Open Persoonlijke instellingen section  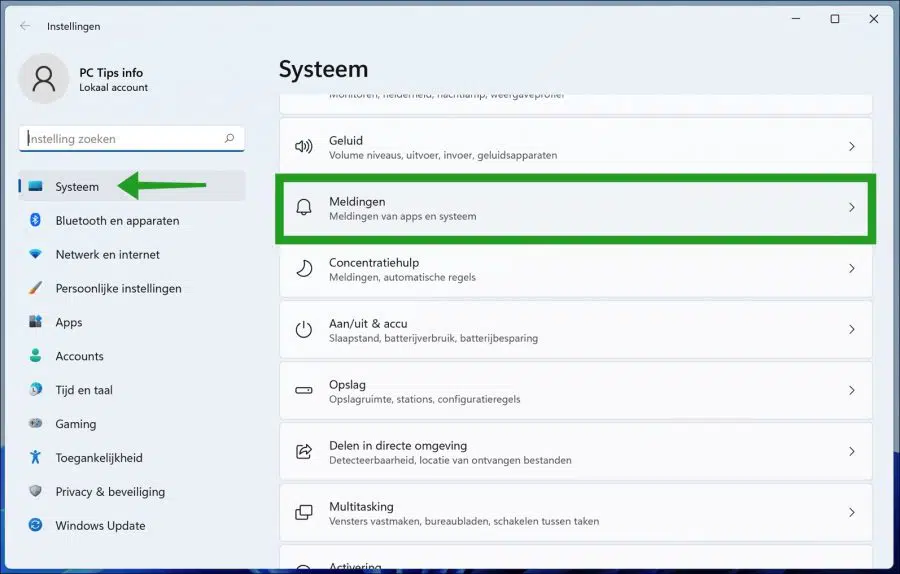click(x=132, y=288)
